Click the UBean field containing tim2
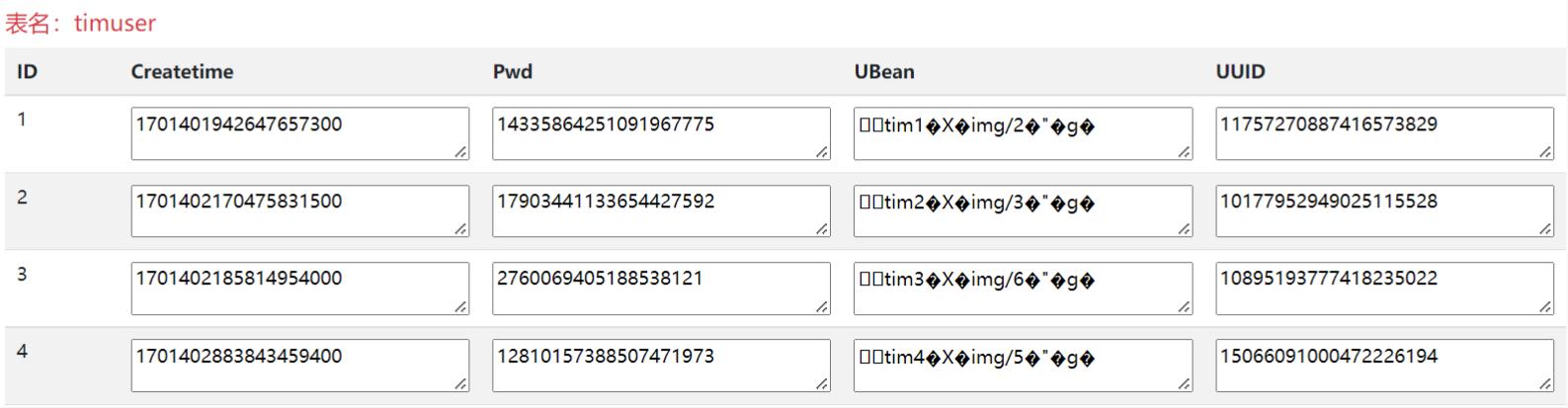This screenshot has width=1568, height=408. click(x=1023, y=210)
